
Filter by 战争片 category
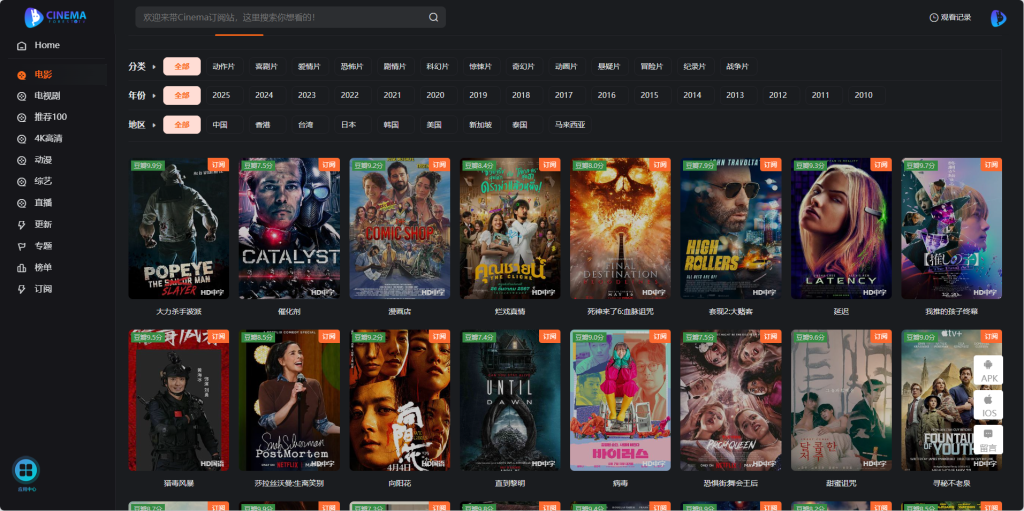coord(737,67)
